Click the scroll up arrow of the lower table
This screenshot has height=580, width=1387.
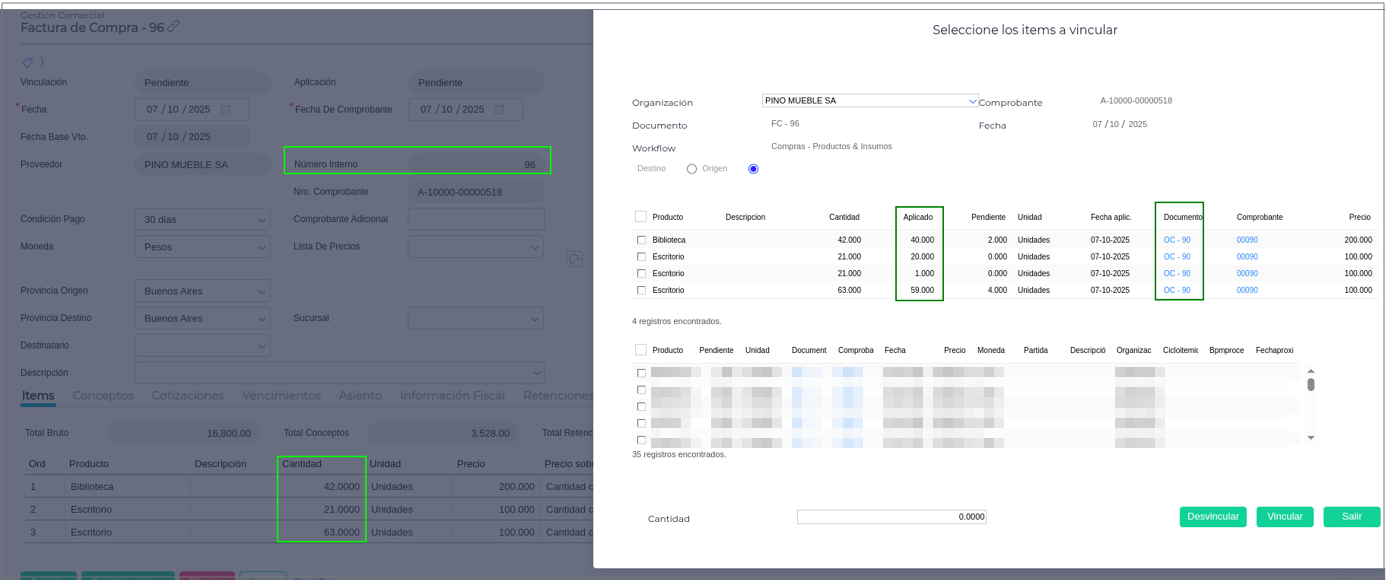pyautogui.click(x=1311, y=372)
